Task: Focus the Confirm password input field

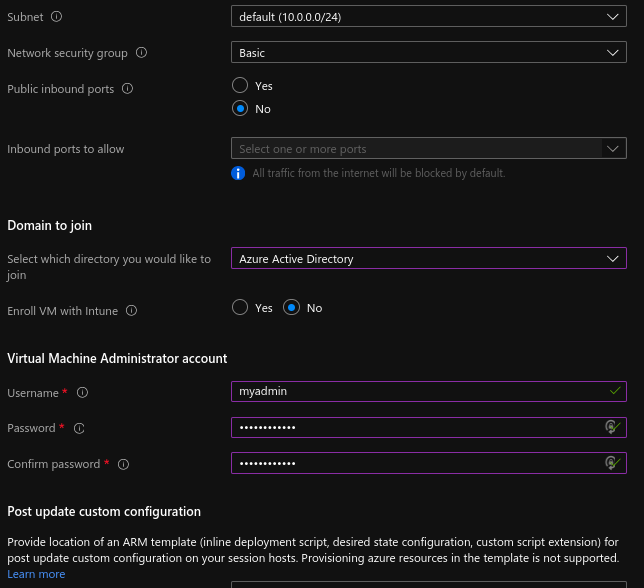Action: pos(429,463)
